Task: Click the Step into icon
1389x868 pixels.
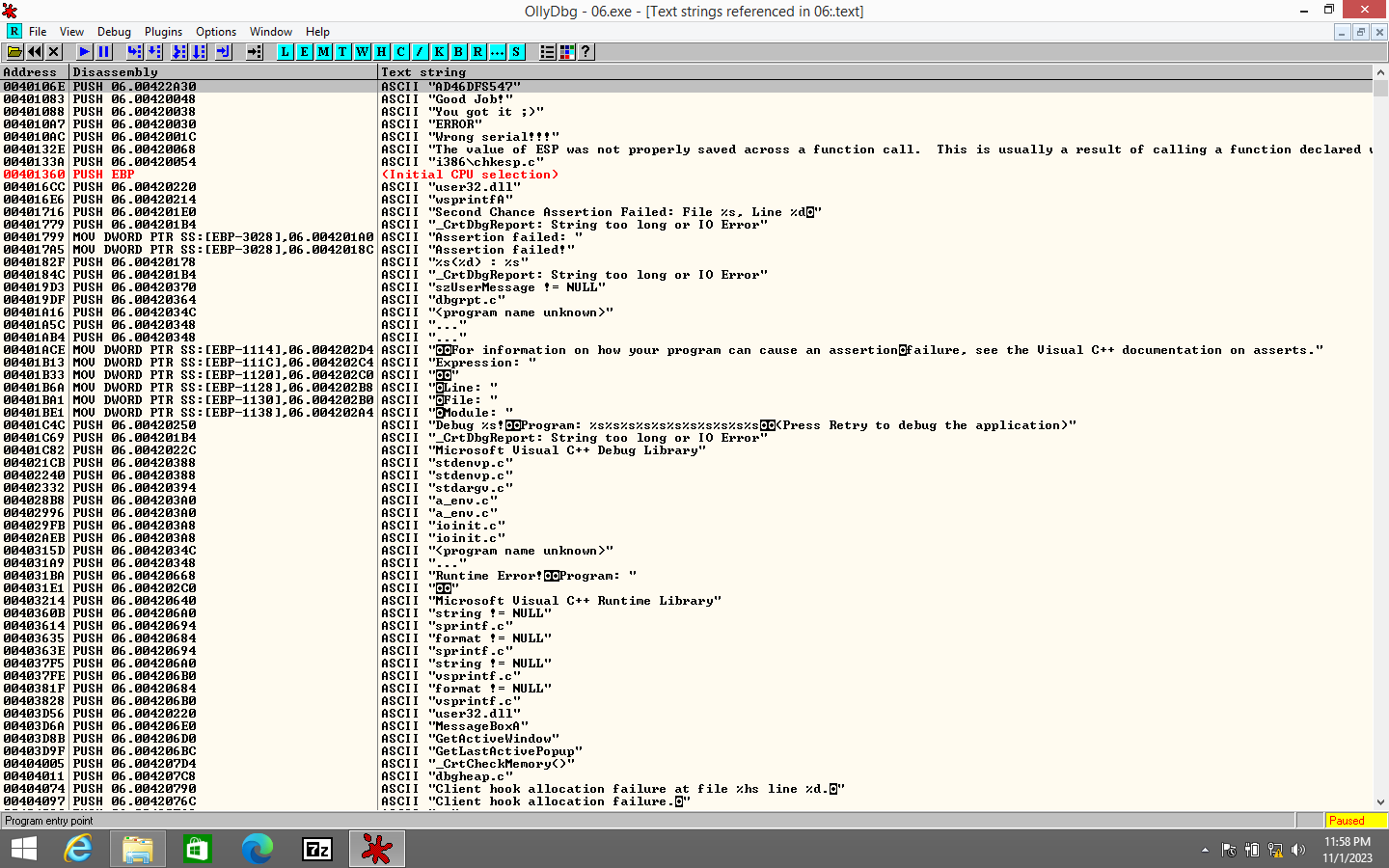Action: [135, 52]
